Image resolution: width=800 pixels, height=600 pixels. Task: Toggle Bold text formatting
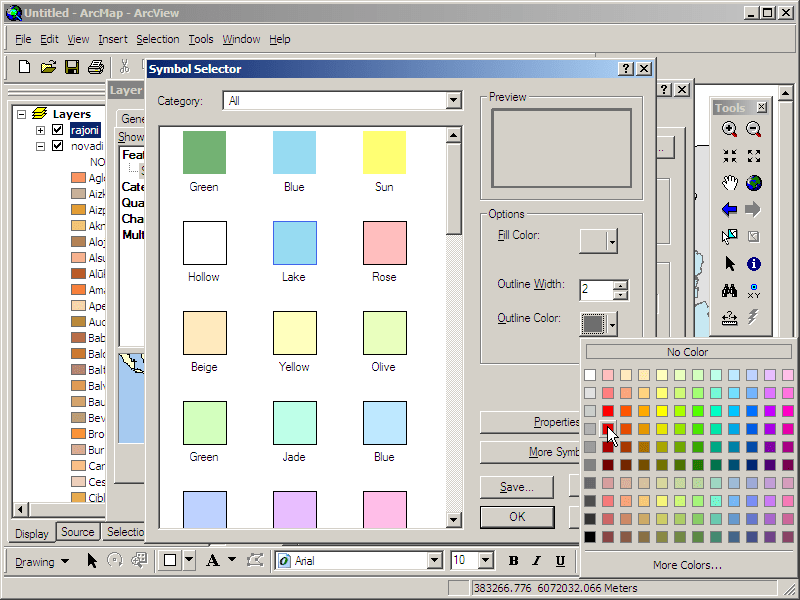click(x=514, y=561)
